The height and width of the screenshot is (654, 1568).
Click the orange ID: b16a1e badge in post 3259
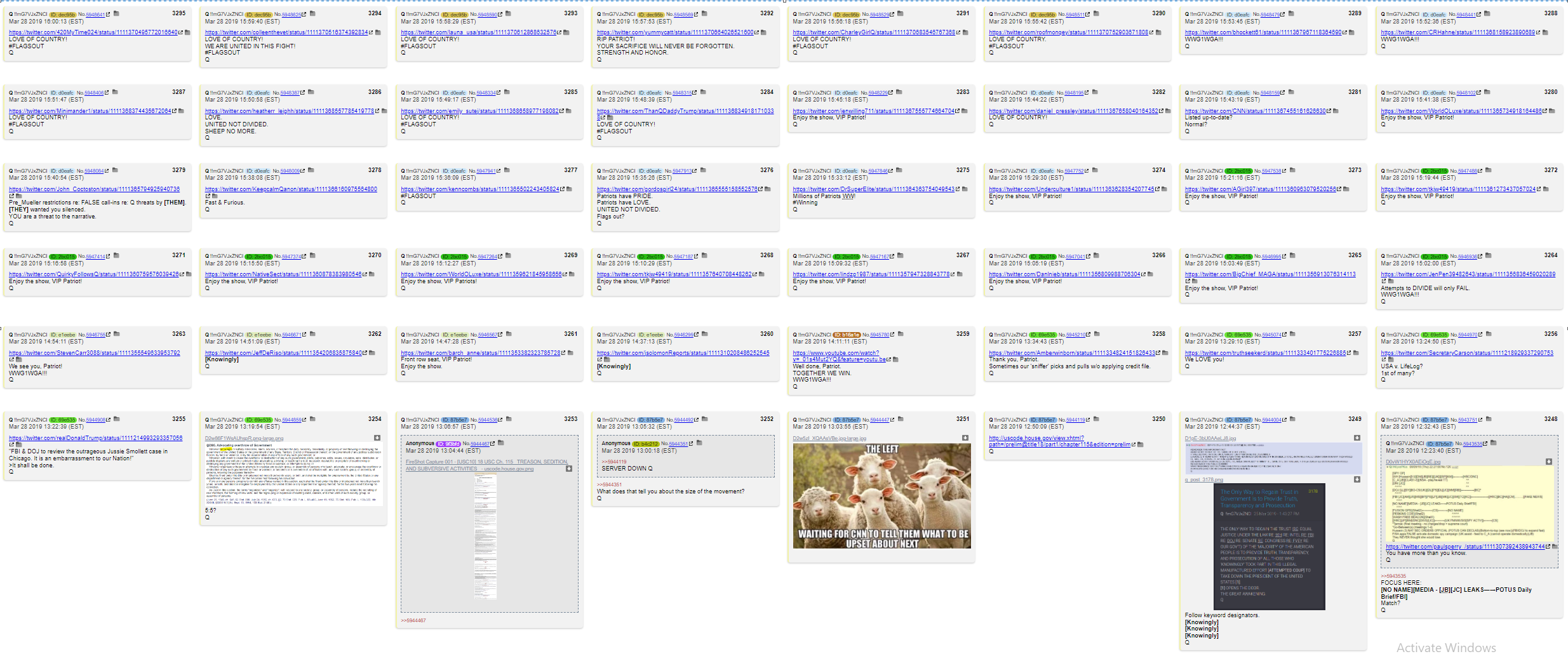pyautogui.click(x=847, y=335)
